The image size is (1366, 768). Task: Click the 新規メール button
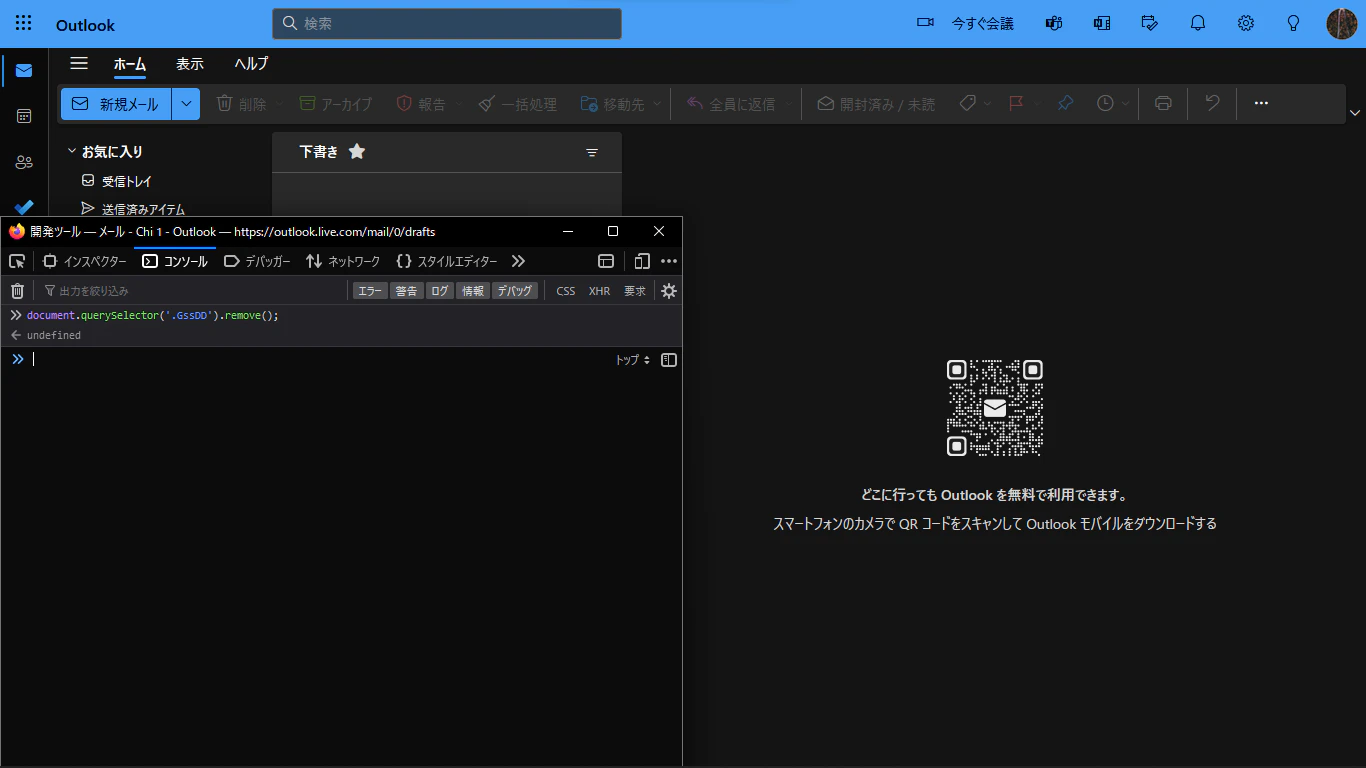click(116, 104)
